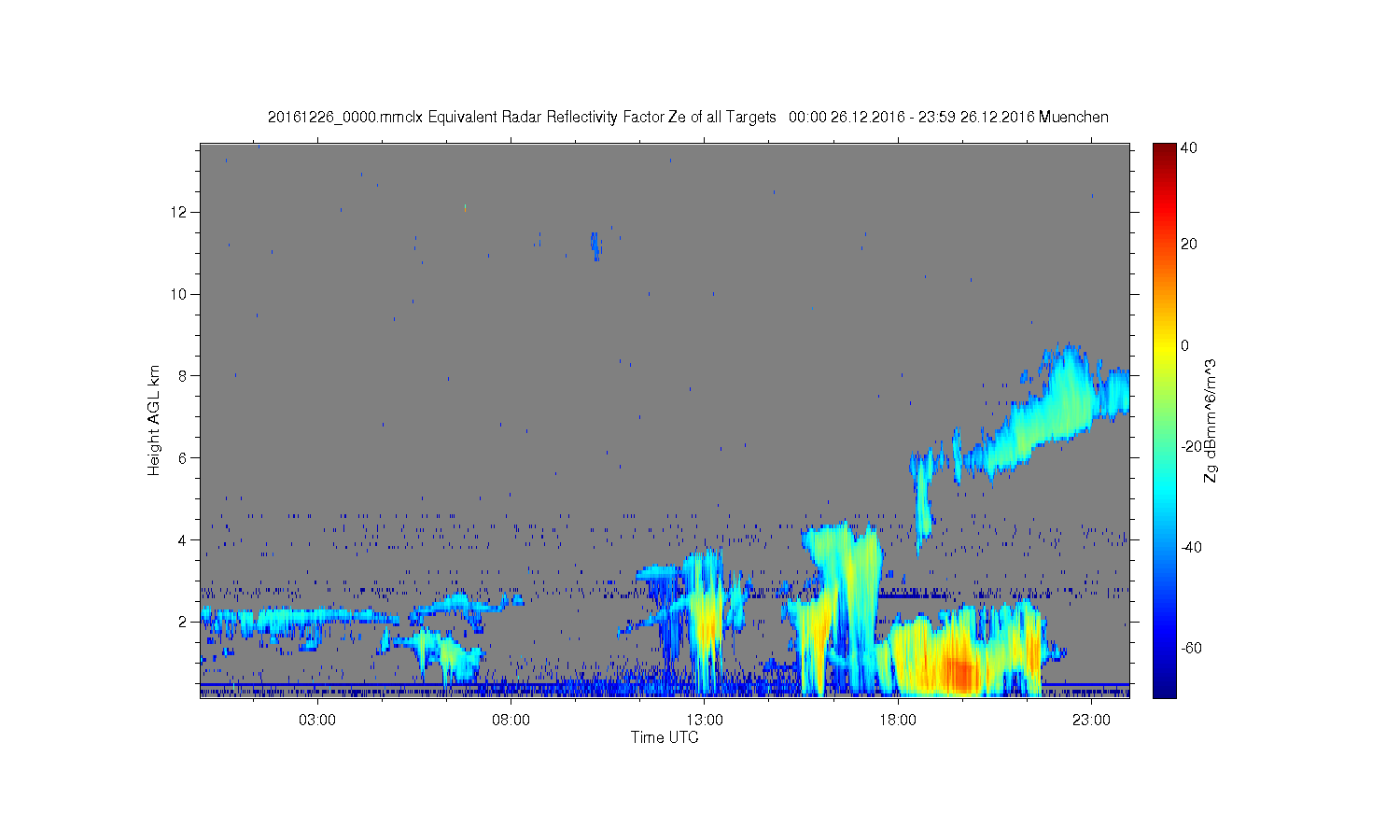Viewport: 1400px width, 840px height.
Task: Click the colorbar label '-60'
Action: click(1191, 648)
